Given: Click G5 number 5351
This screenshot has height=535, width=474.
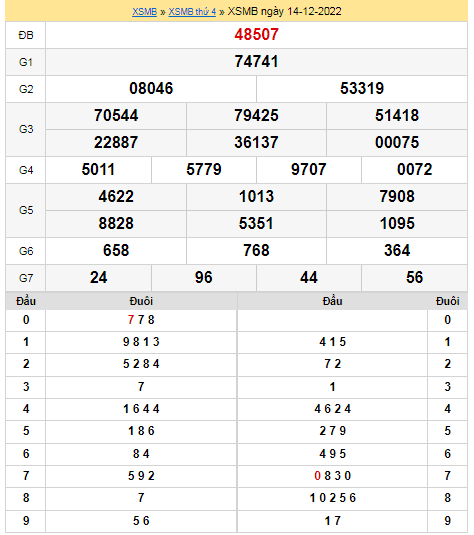Looking at the screenshot, I should 256,223.
